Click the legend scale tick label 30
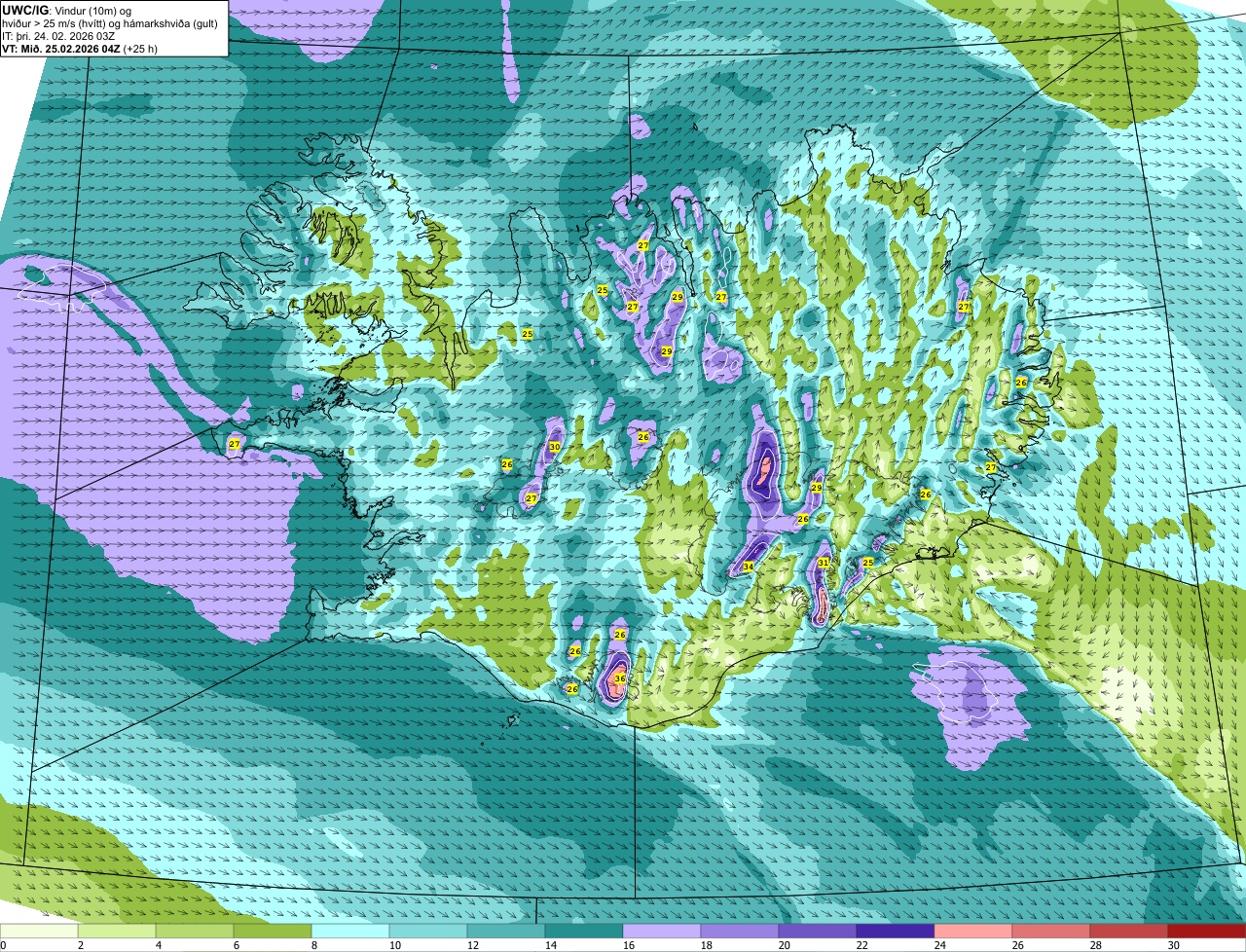1246x952 pixels. tap(1174, 945)
